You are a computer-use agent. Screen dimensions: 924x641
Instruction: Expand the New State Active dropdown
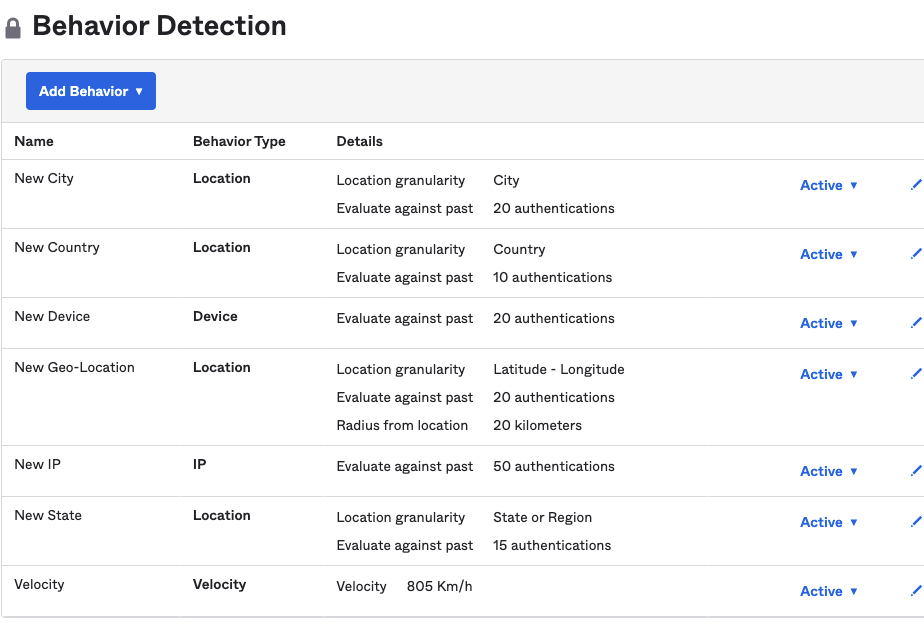[x=829, y=522]
